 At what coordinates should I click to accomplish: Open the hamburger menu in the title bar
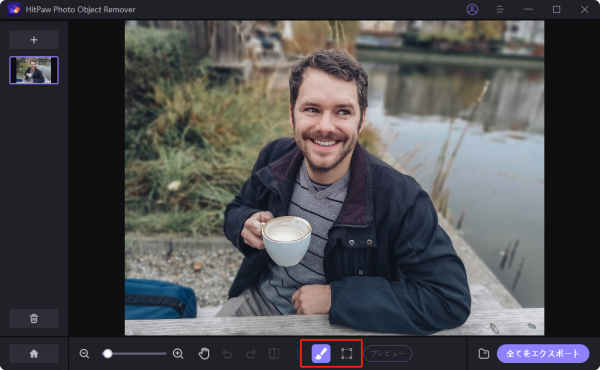[x=500, y=9]
